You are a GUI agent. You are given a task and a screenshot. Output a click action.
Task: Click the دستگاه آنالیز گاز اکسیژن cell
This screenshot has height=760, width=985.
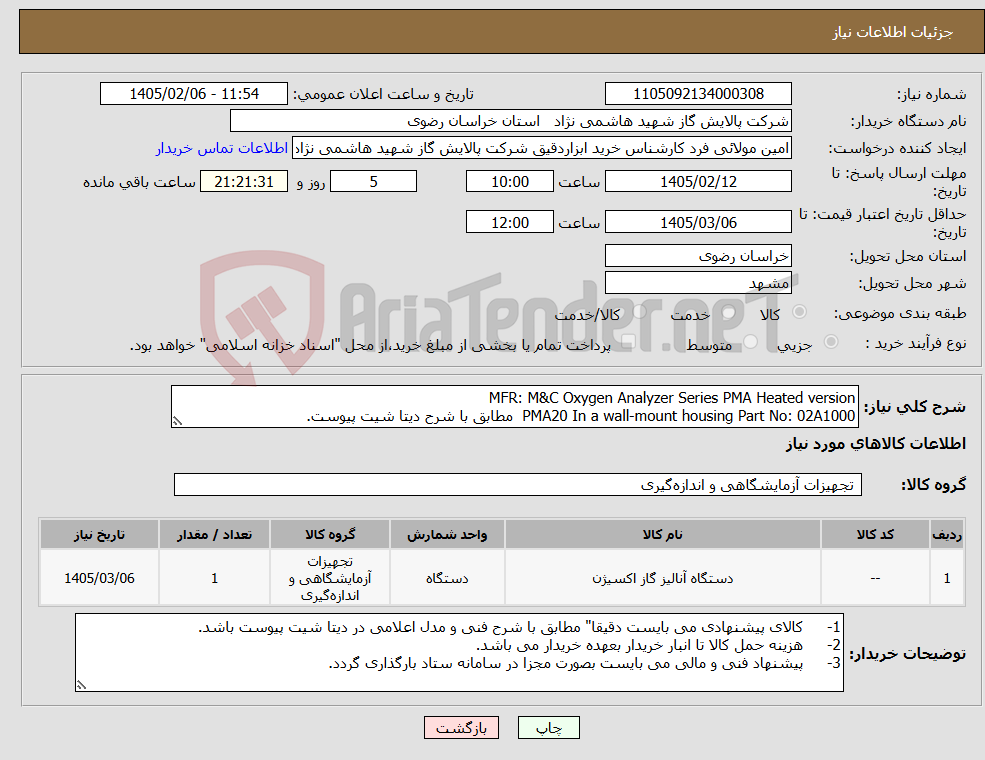pos(662,578)
